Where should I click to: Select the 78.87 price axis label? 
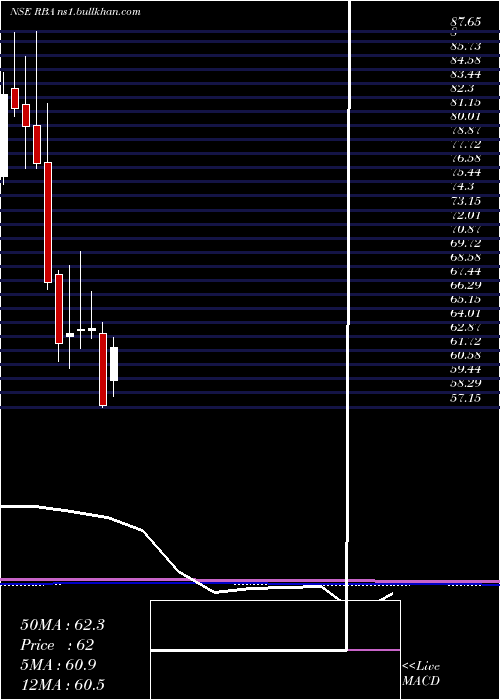[466, 130]
